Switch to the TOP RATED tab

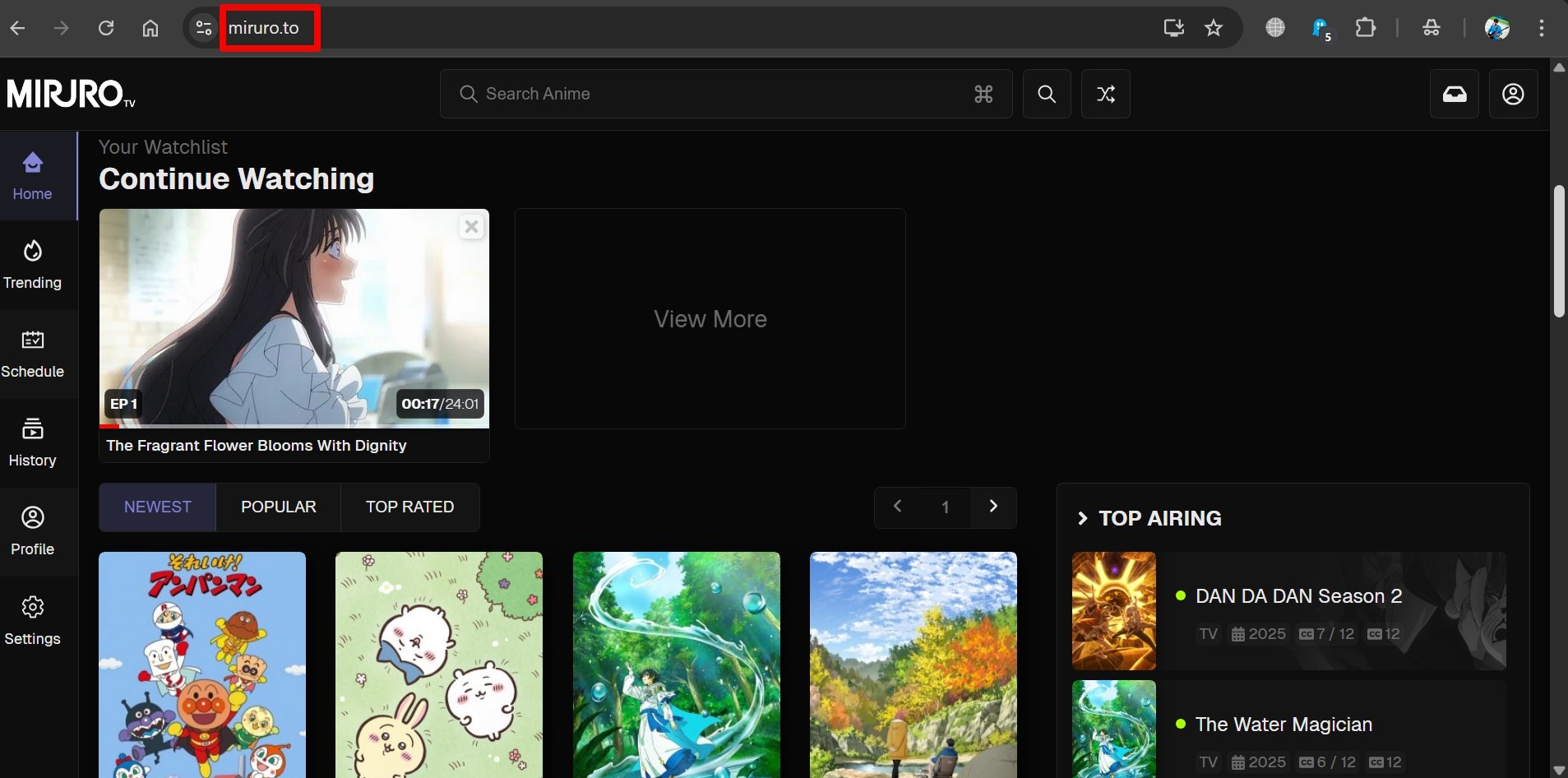click(409, 507)
